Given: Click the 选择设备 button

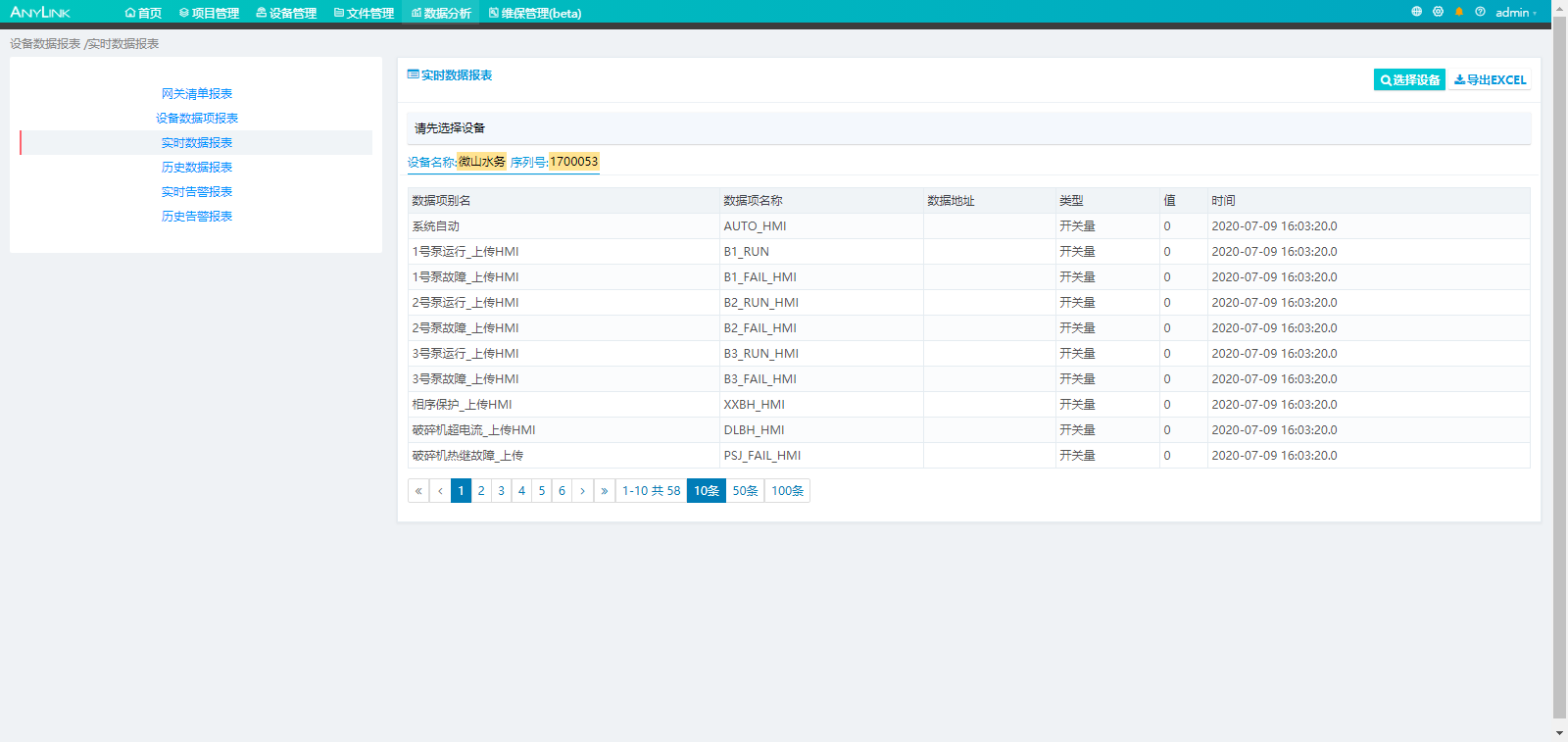Looking at the screenshot, I should pyautogui.click(x=1409, y=79).
